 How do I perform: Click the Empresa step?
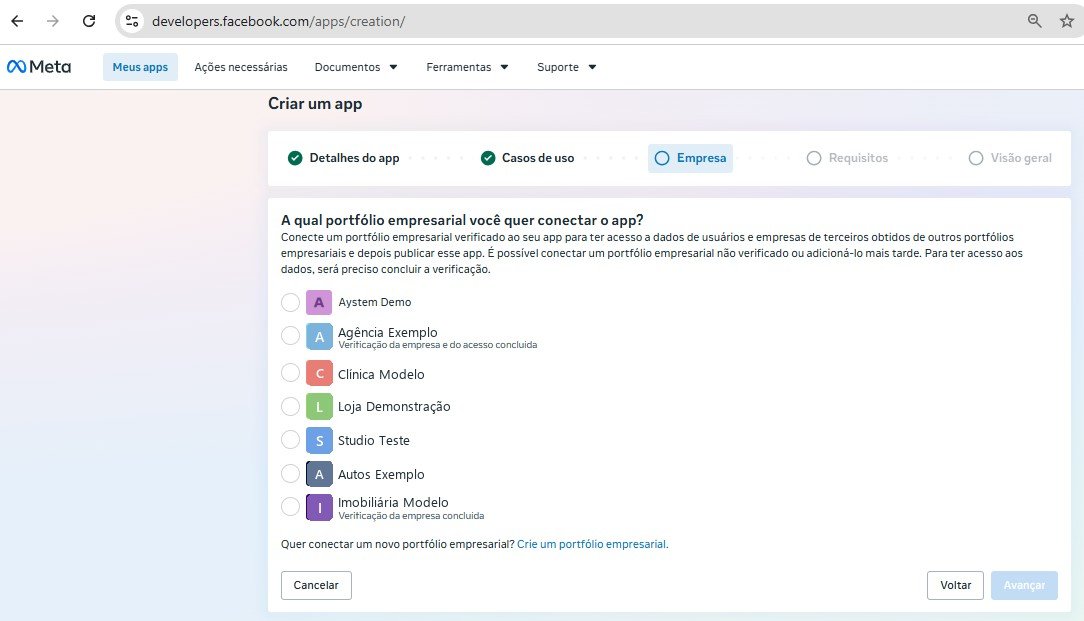tap(690, 158)
